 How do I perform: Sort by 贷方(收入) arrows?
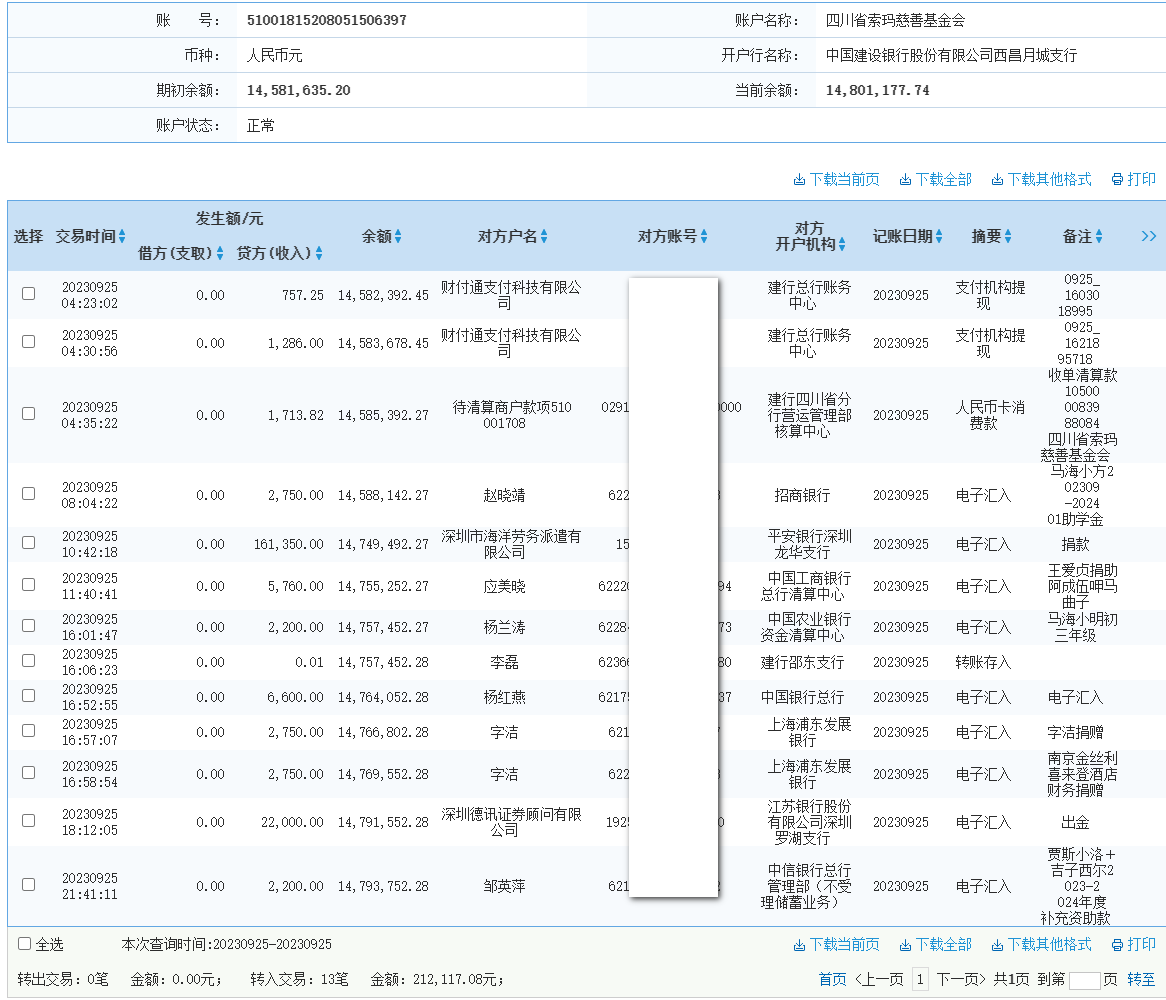[x=319, y=254]
